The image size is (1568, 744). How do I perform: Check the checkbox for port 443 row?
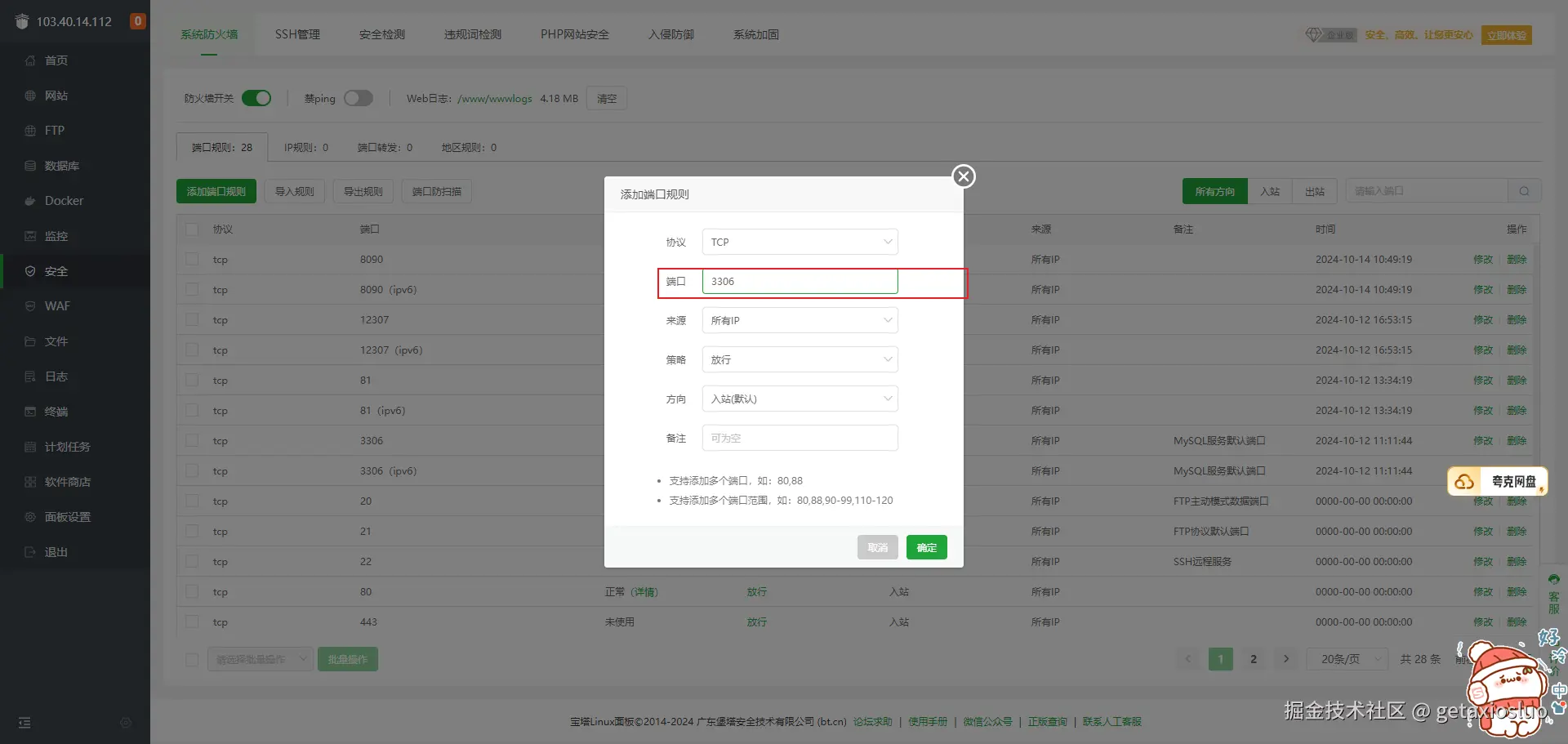(192, 622)
